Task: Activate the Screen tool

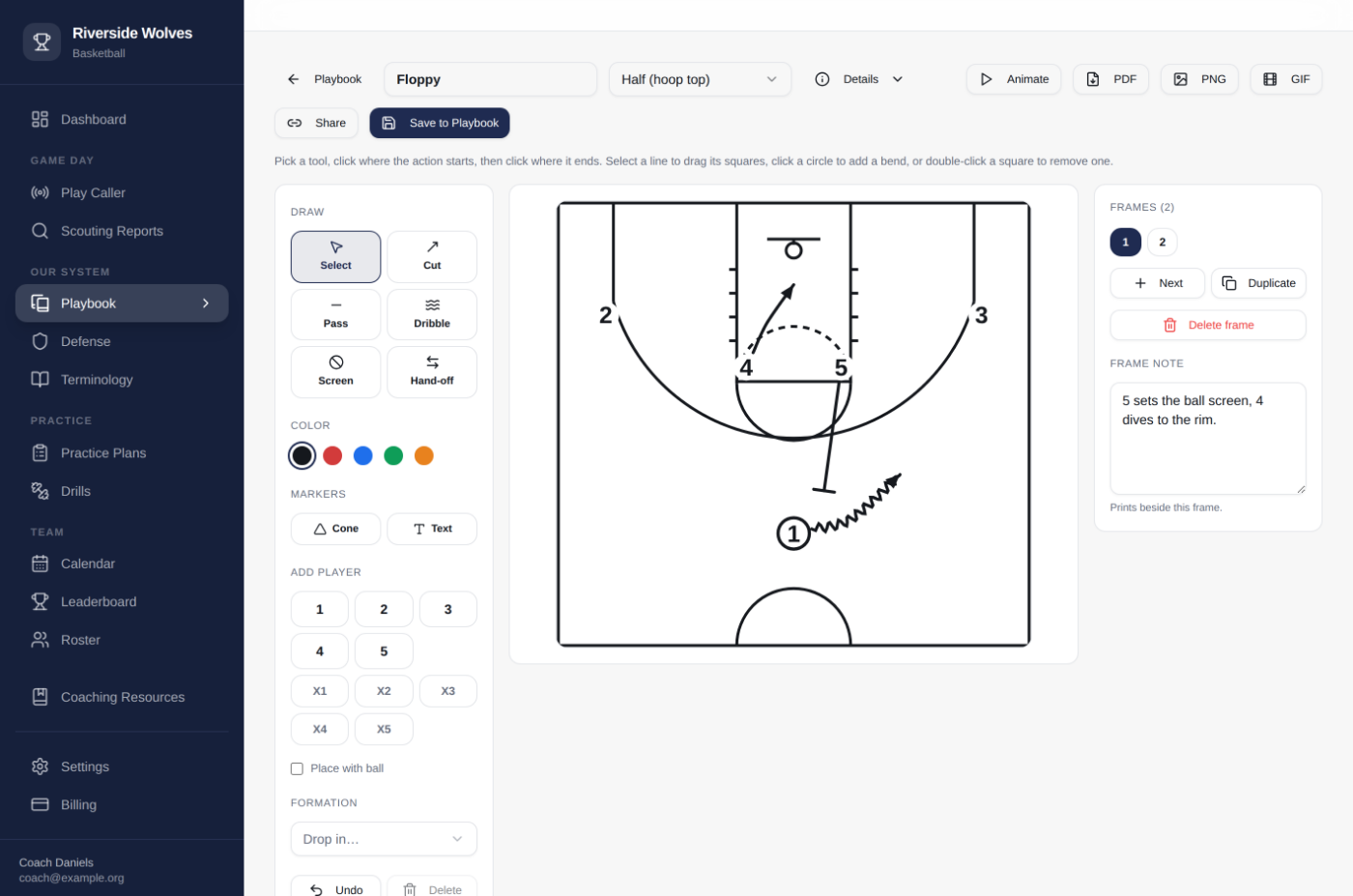Action: tap(335, 371)
